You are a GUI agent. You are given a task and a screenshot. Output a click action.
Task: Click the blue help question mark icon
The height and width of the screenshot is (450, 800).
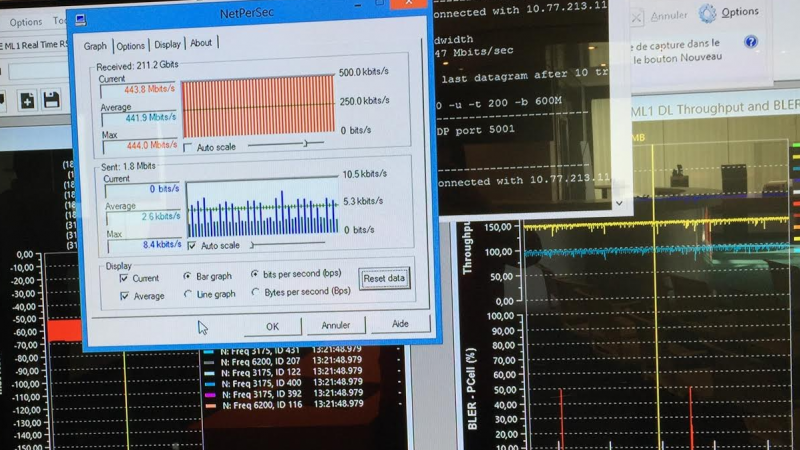click(x=751, y=42)
